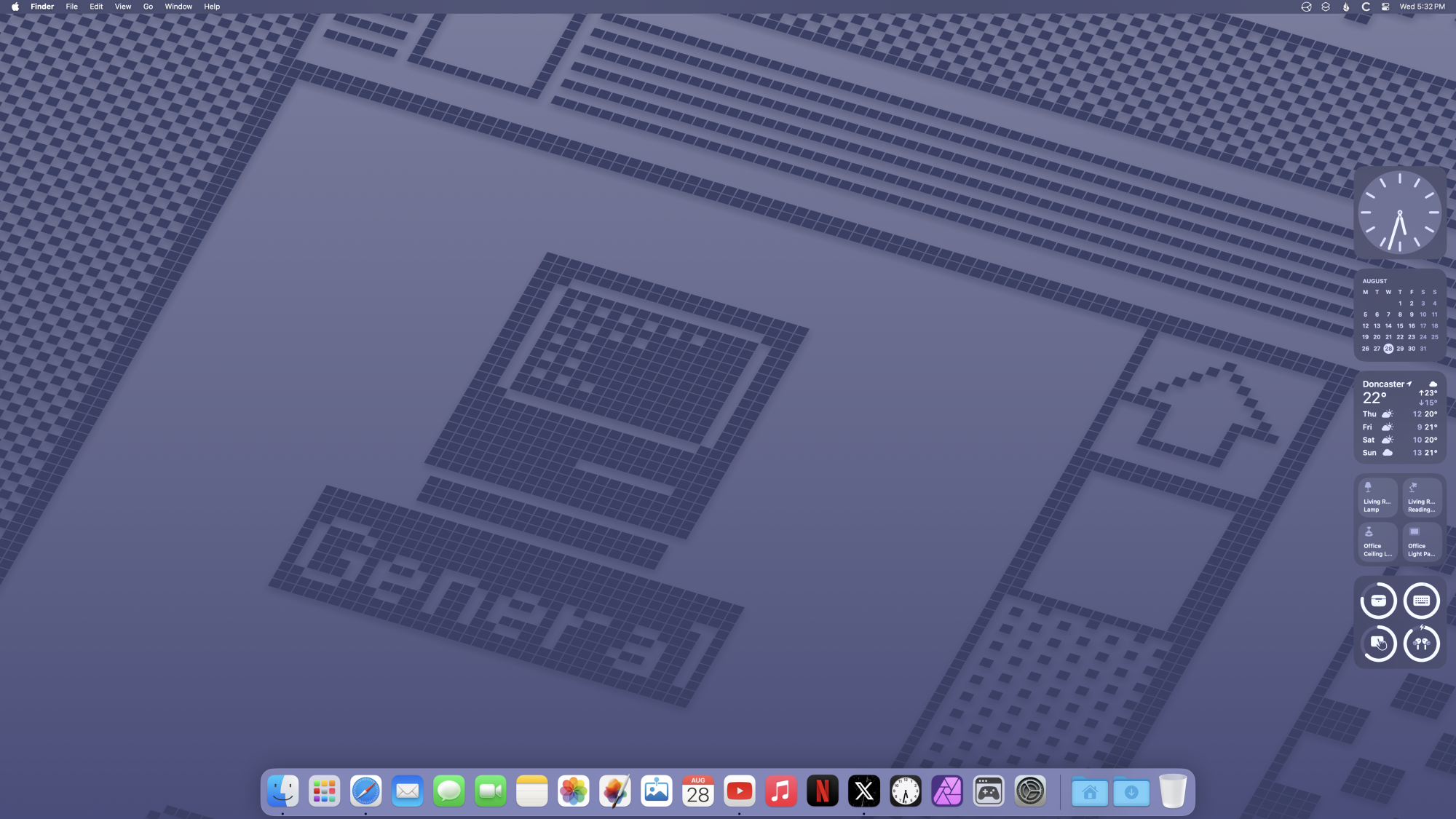
Task: Open Launchpad from the Dock
Action: [324, 791]
